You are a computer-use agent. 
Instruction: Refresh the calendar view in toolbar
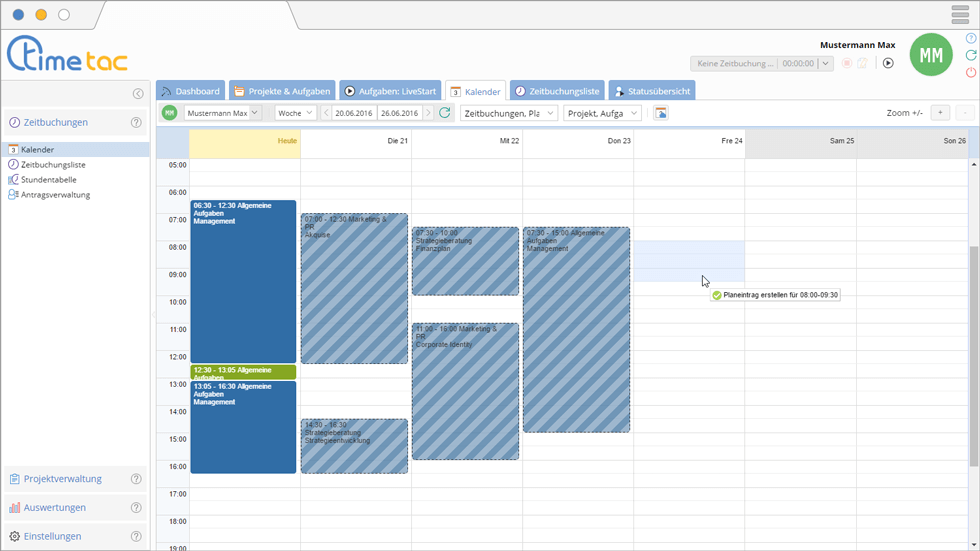pyautogui.click(x=445, y=113)
